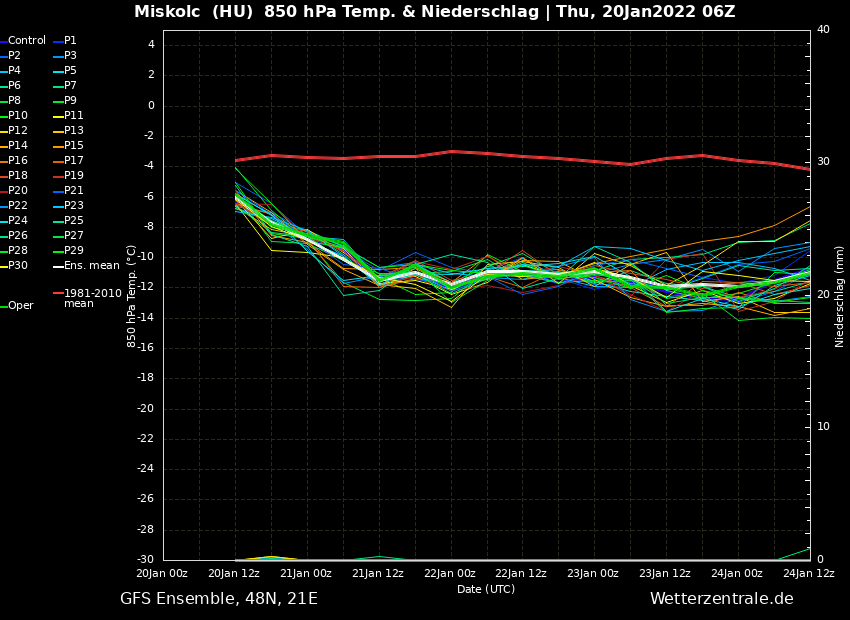850x620 pixels.
Task: Click the P30 legend label
Action: 18,266
